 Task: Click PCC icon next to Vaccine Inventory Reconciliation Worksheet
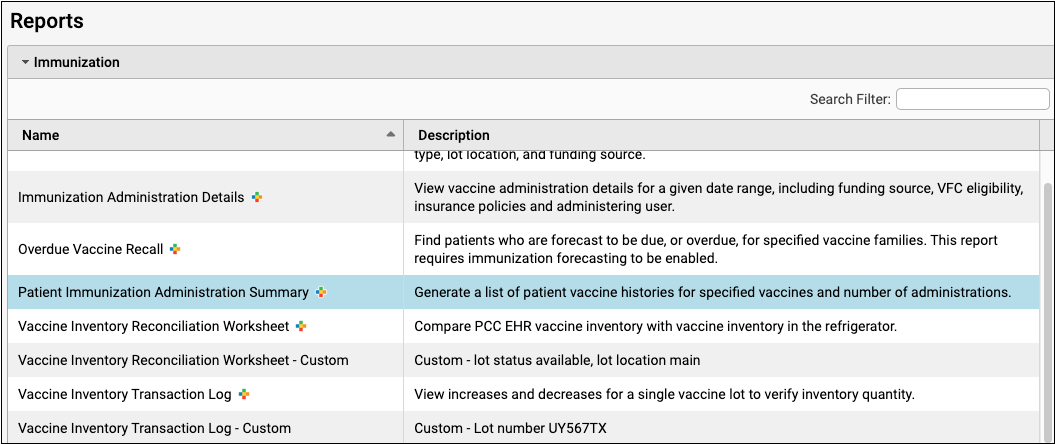tap(300, 326)
